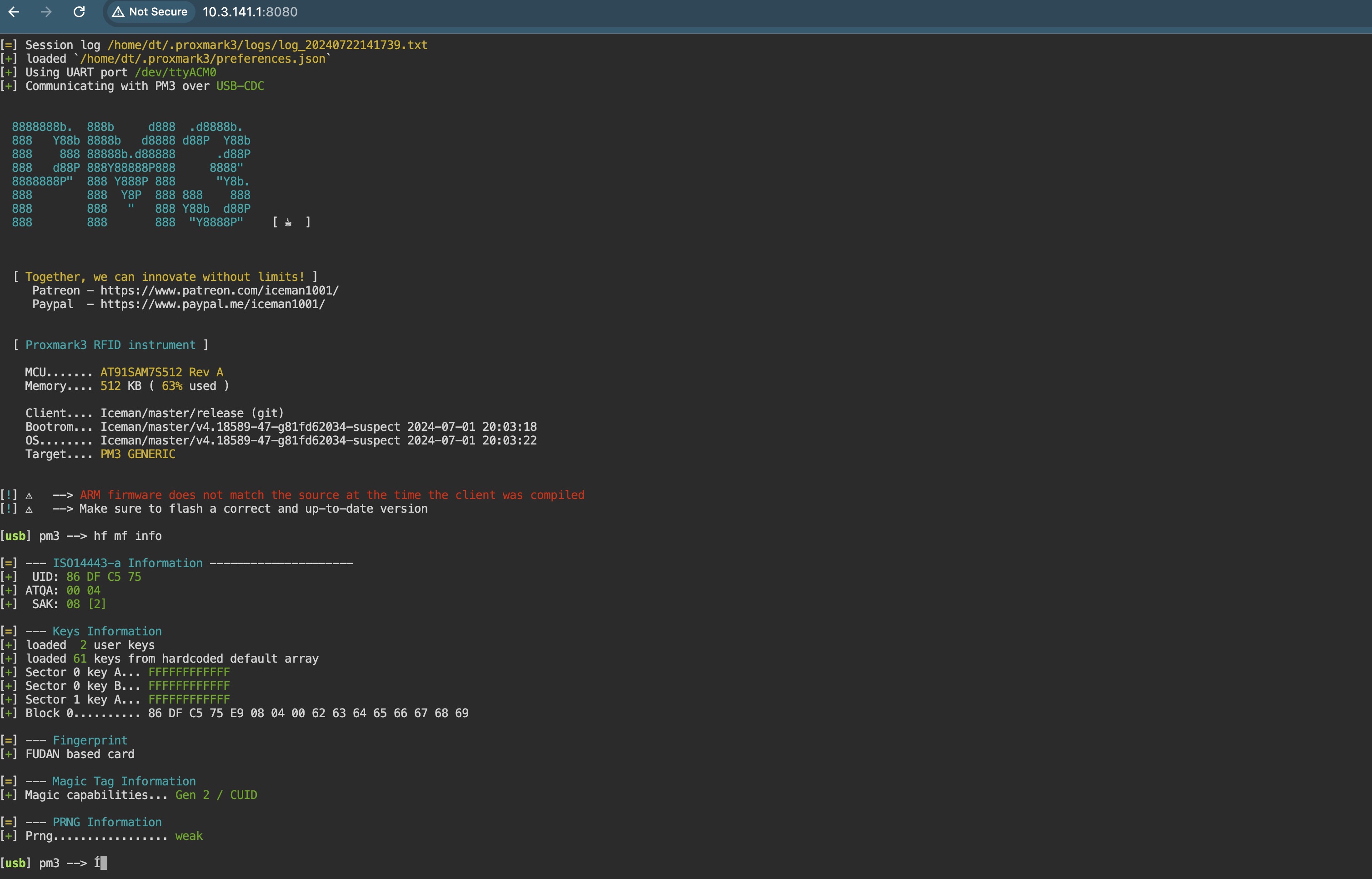Click the Target value PM3 GENERIC
Image resolution: width=1372 pixels, height=879 pixels.
pyautogui.click(x=138, y=454)
